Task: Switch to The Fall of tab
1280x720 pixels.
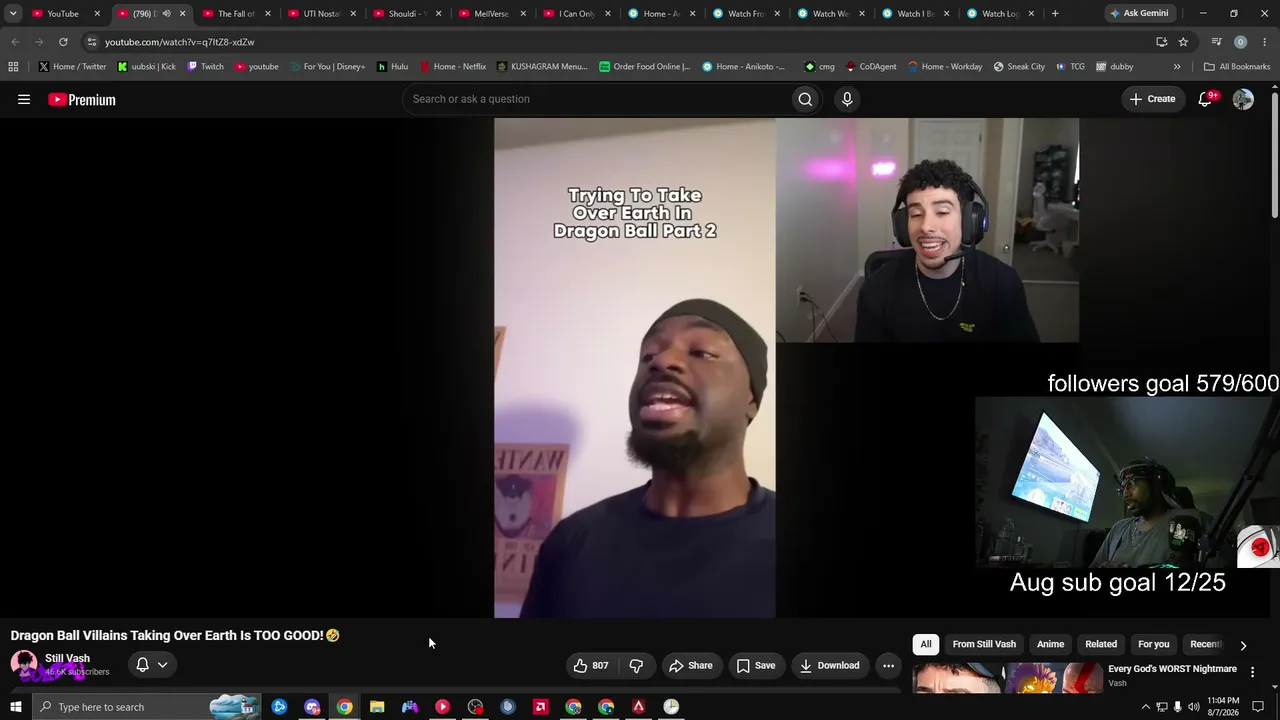Action: pyautogui.click(x=236, y=14)
